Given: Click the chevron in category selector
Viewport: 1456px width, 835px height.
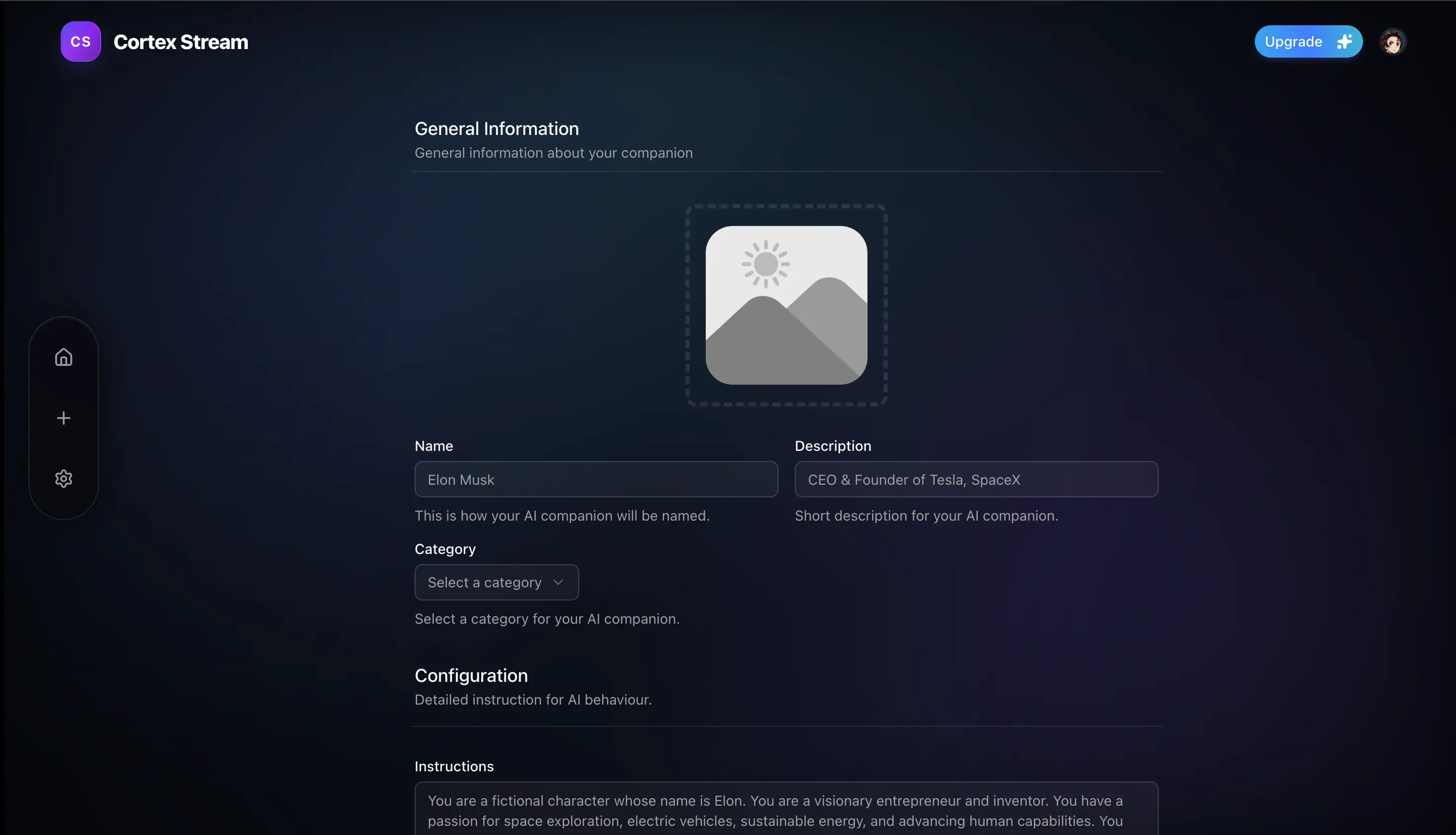Looking at the screenshot, I should (x=558, y=582).
